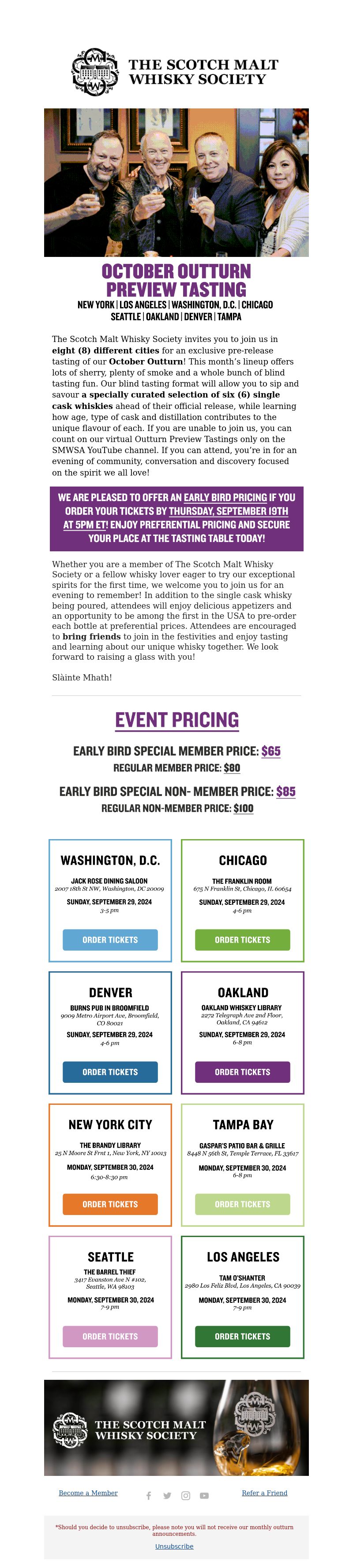Viewport: 353px width, 1568px height.
Task: Click the Event Pricing heading
Action: (177, 720)
